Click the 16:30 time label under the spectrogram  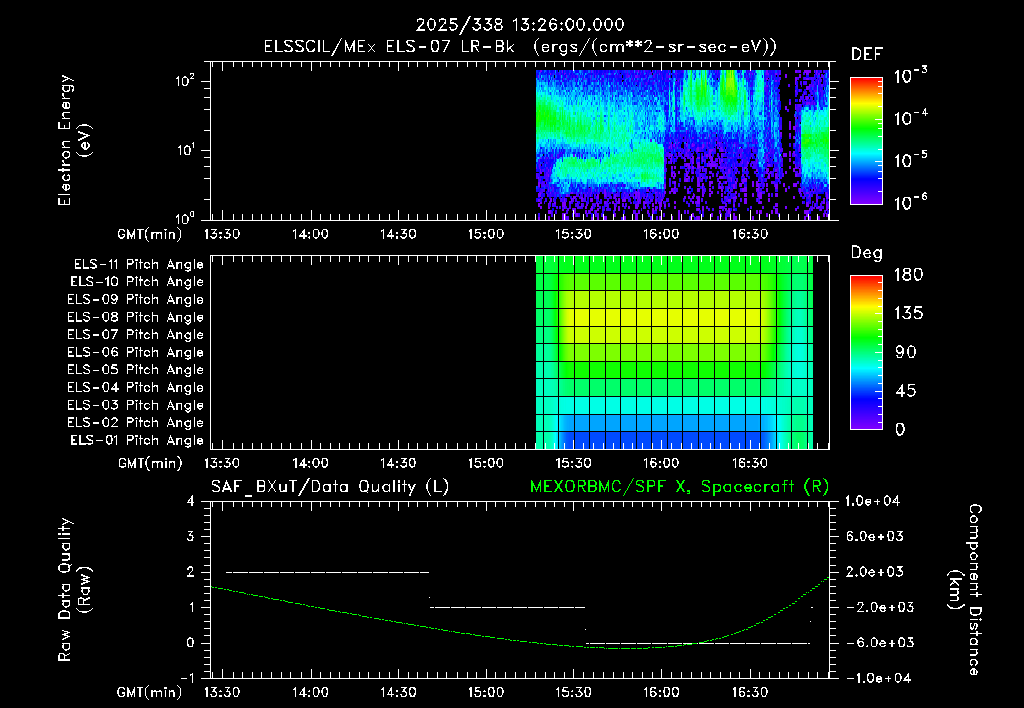(749, 234)
